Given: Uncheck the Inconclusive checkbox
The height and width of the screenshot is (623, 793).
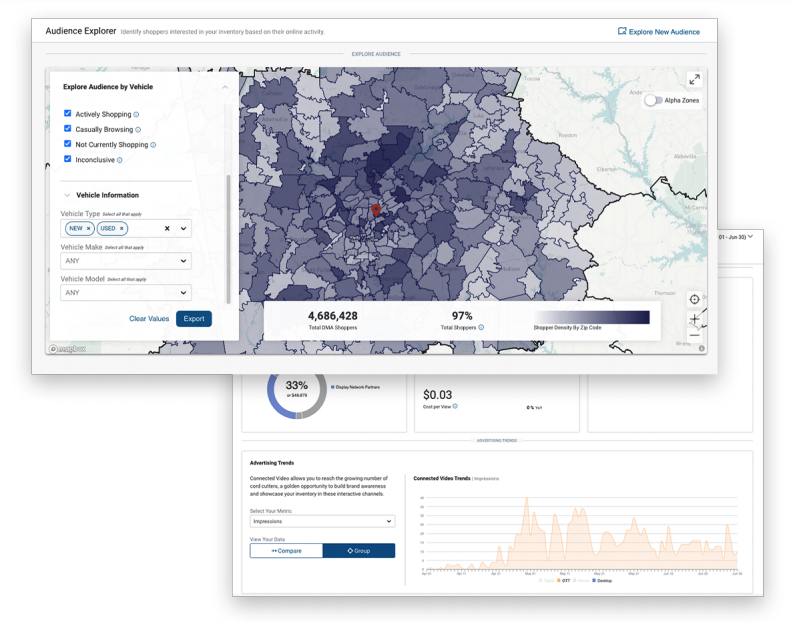Looking at the screenshot, I should coord(68,159).
